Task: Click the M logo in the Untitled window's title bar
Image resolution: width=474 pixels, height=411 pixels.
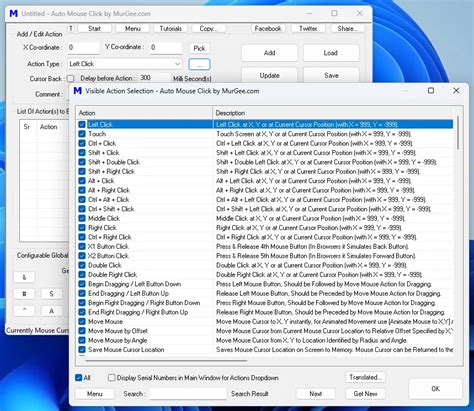Action: (13, 14)
